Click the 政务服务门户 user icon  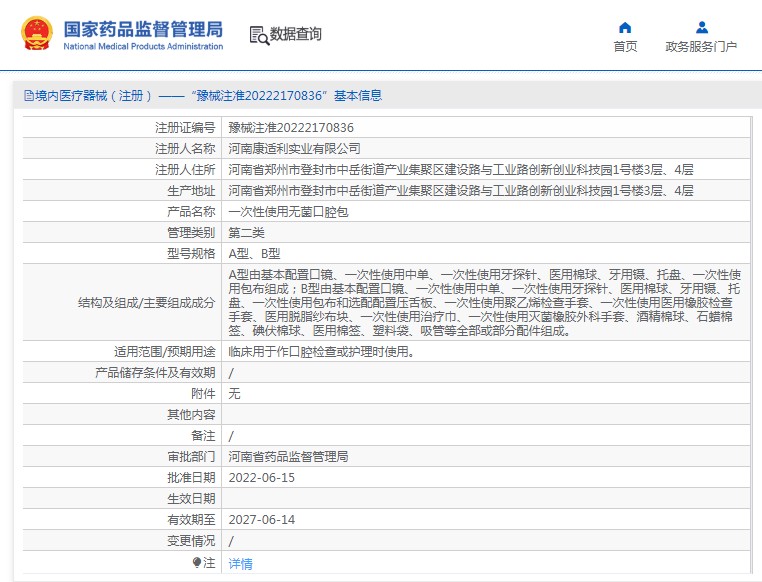click(701, 27)
